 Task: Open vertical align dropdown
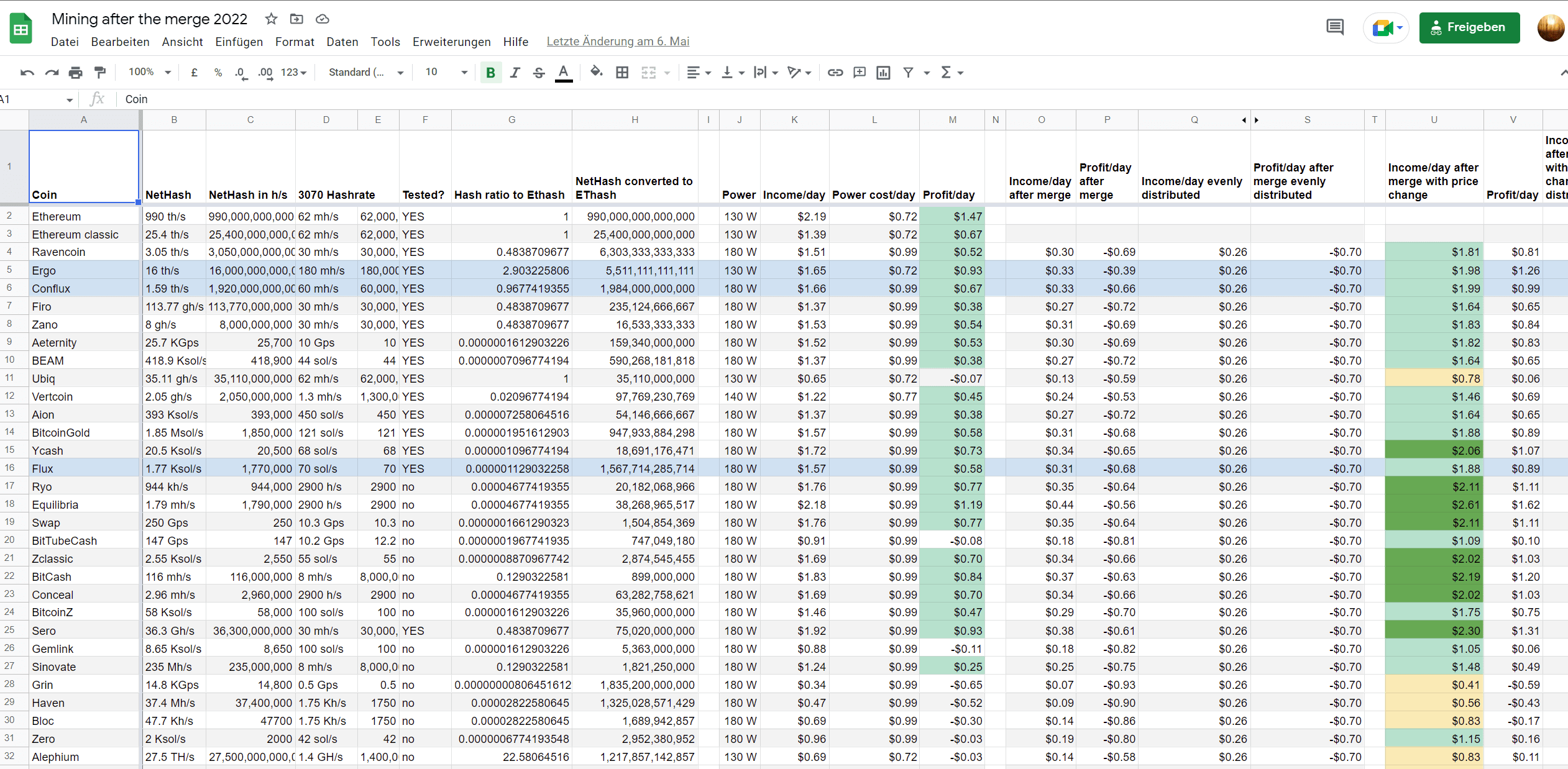pyautogui.click(x=733, y=73)
